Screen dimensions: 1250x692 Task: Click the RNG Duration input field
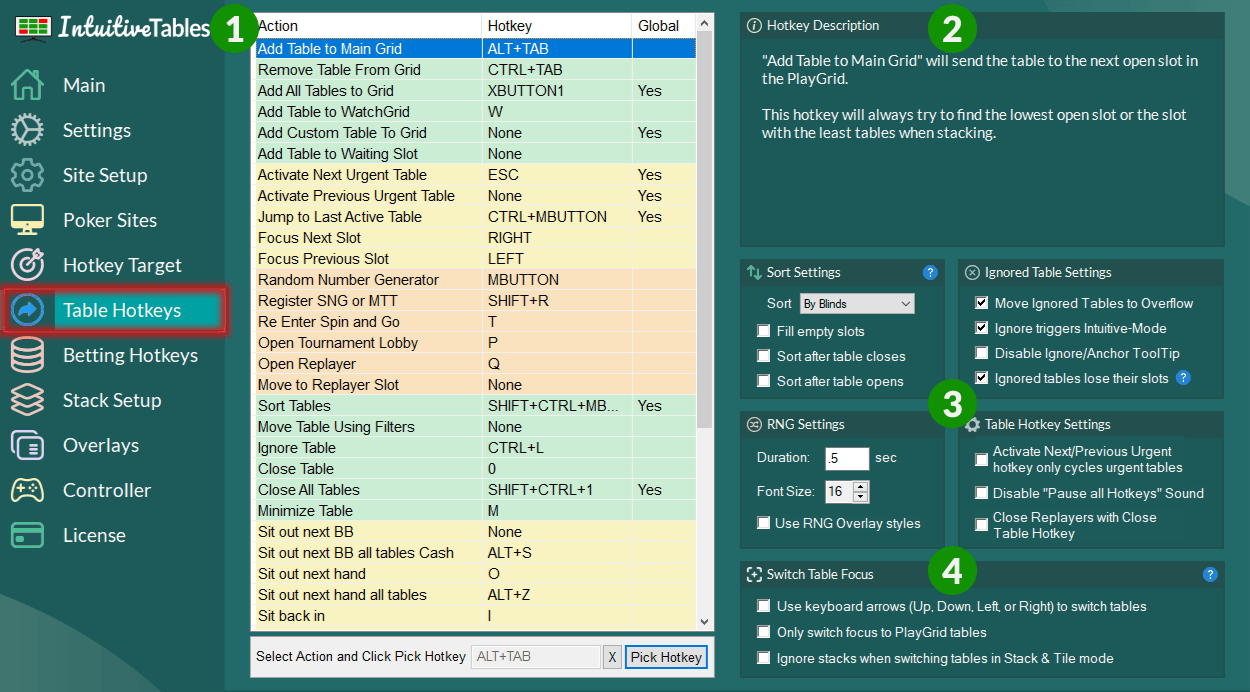tap(846, 458)
